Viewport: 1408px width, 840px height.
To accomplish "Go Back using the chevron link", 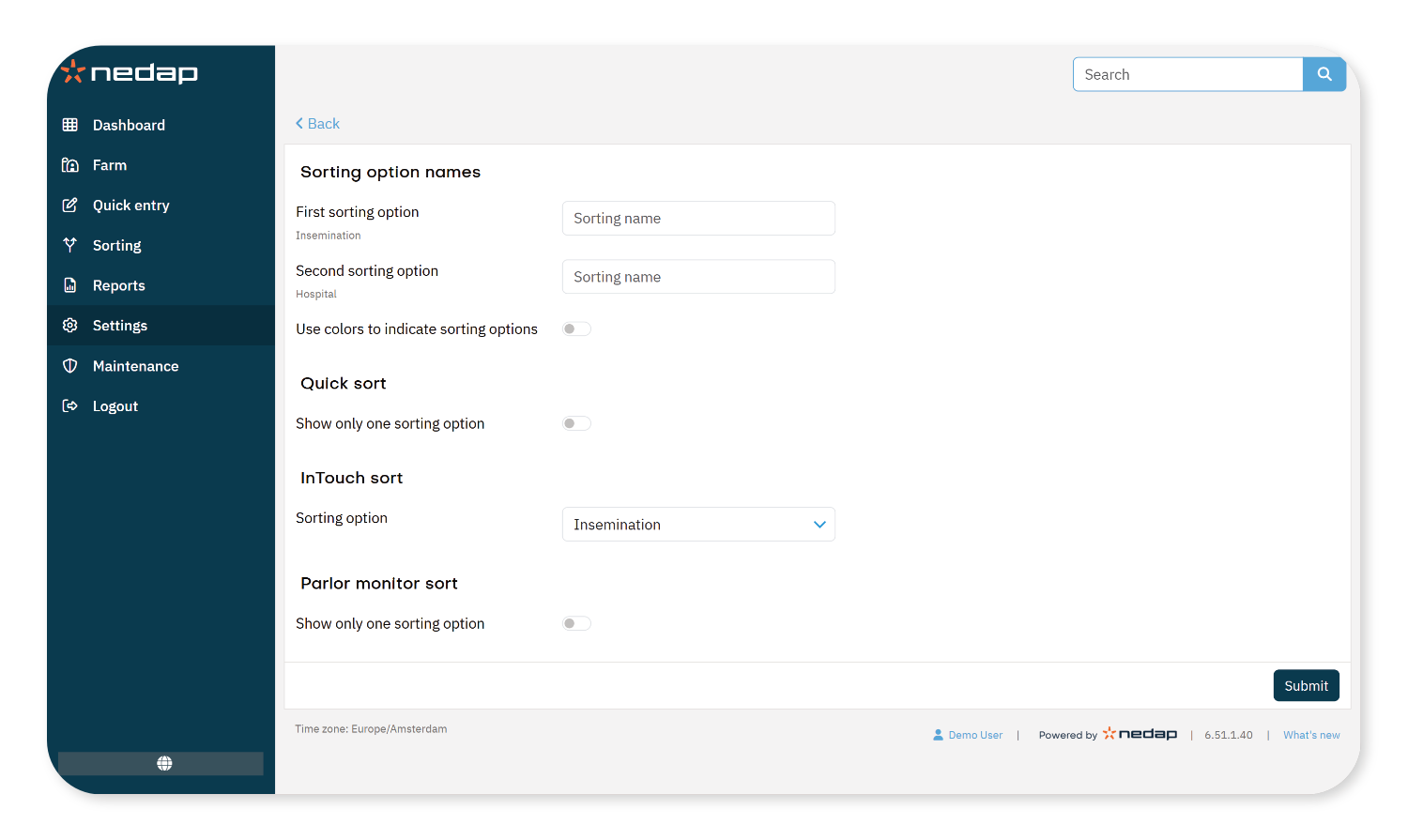I will 317,124.
